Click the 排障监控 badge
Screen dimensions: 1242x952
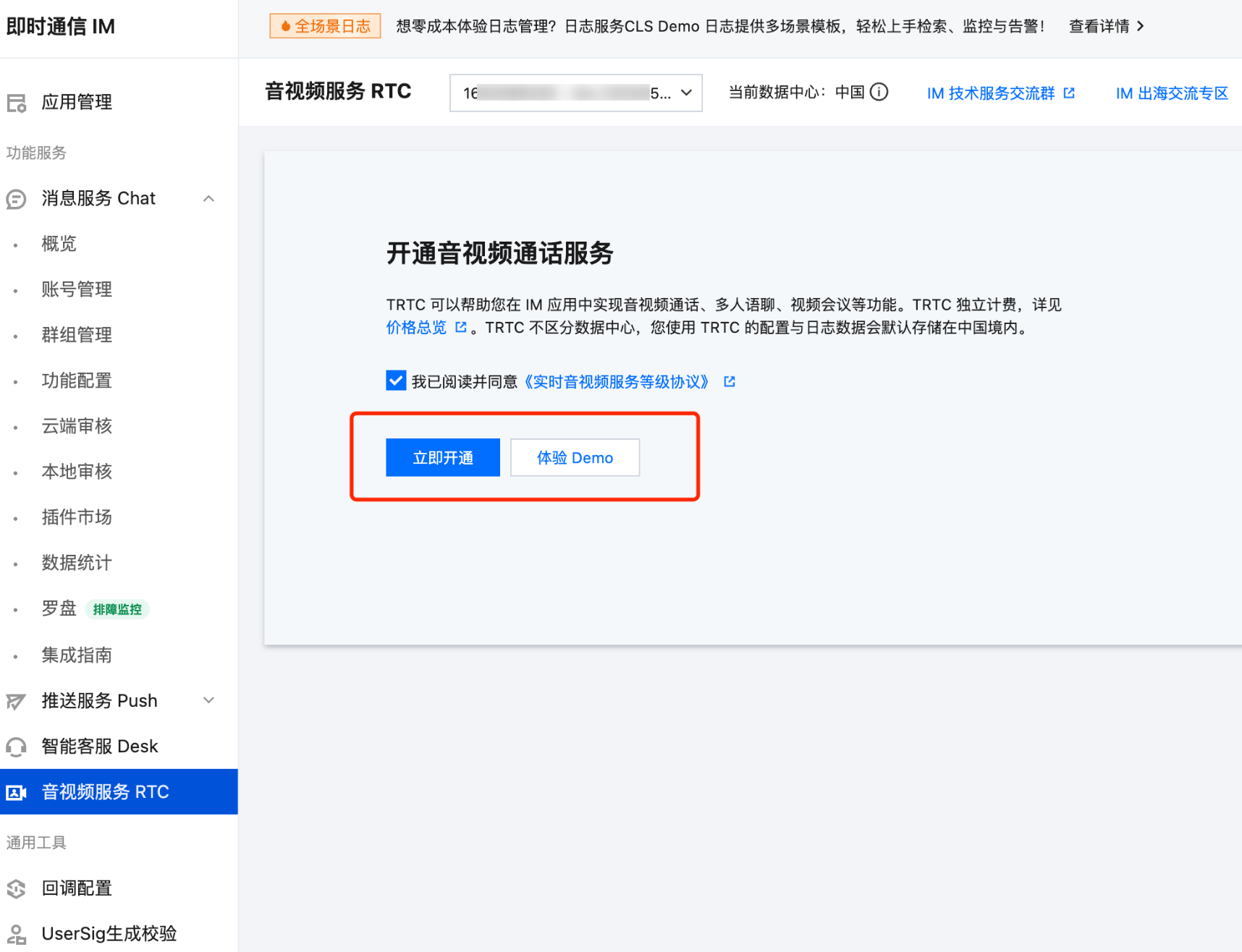[x=117, y=609]
